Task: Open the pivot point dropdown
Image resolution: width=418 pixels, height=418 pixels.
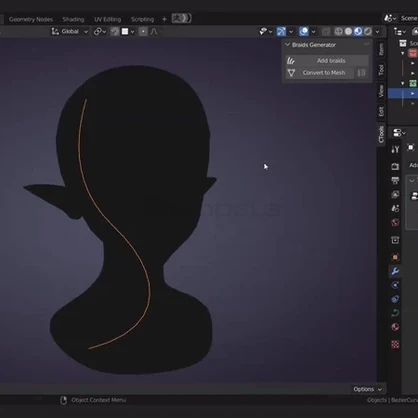Action: point(100,31)
